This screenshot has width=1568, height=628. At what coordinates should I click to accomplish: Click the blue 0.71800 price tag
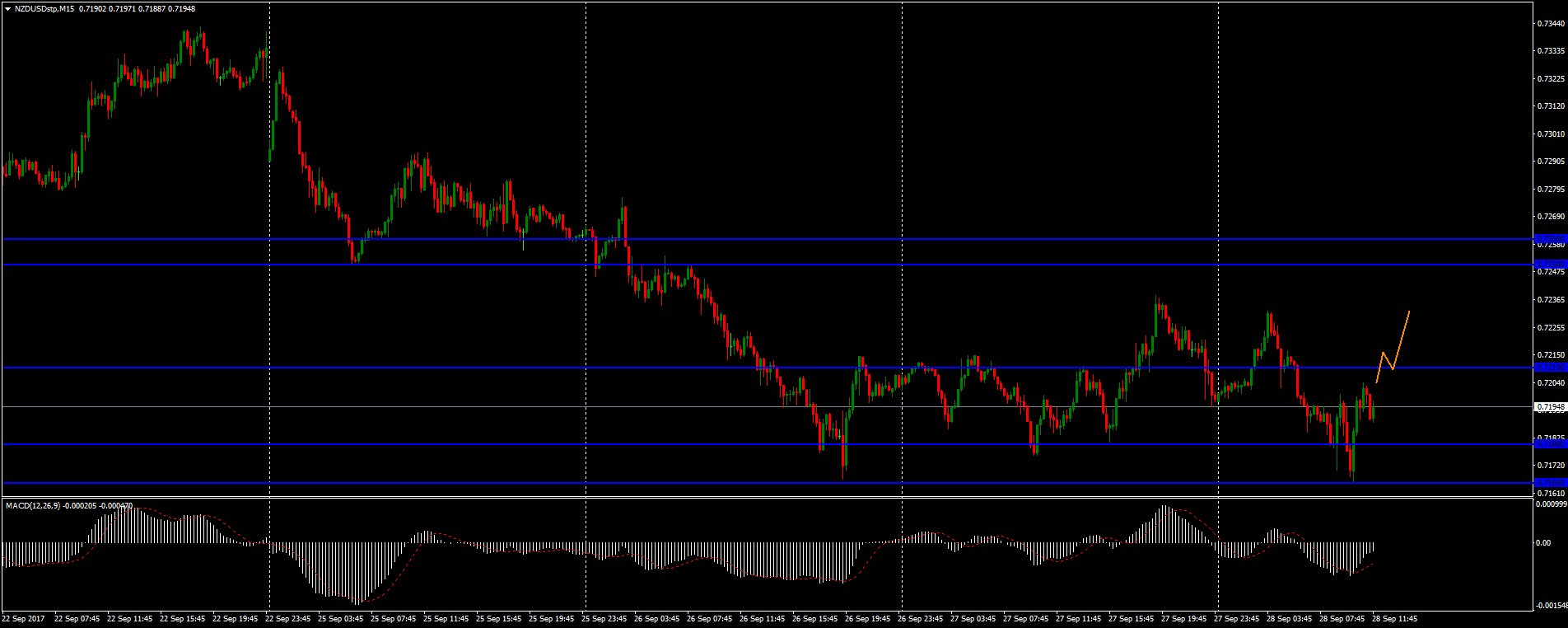pos(1550,444)
